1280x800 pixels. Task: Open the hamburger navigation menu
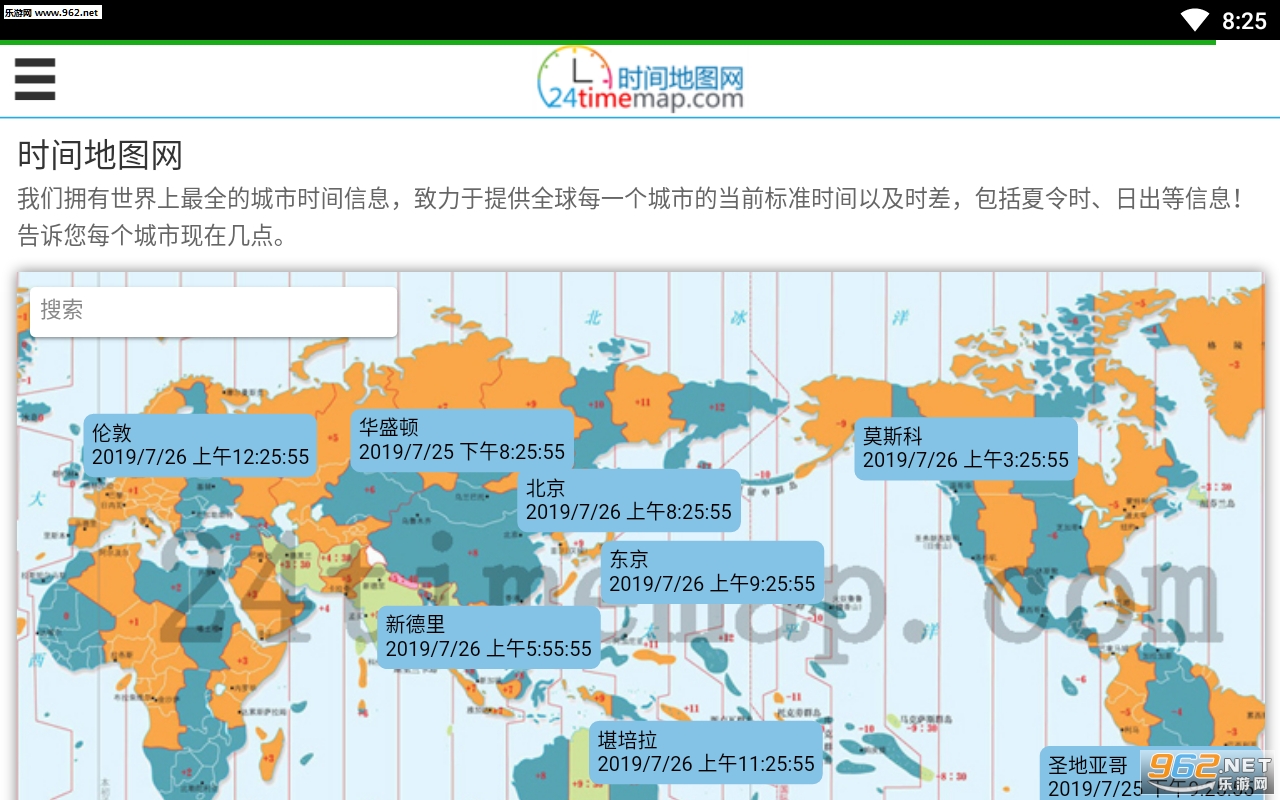click(35, 79)
